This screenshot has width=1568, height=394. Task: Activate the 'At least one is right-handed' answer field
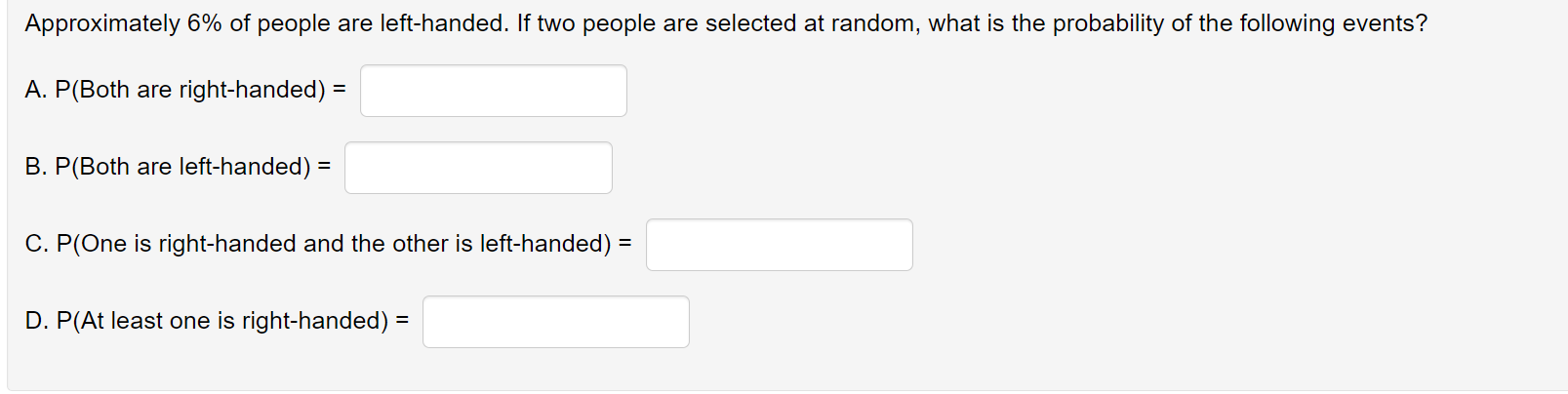(x=556, y=322)
